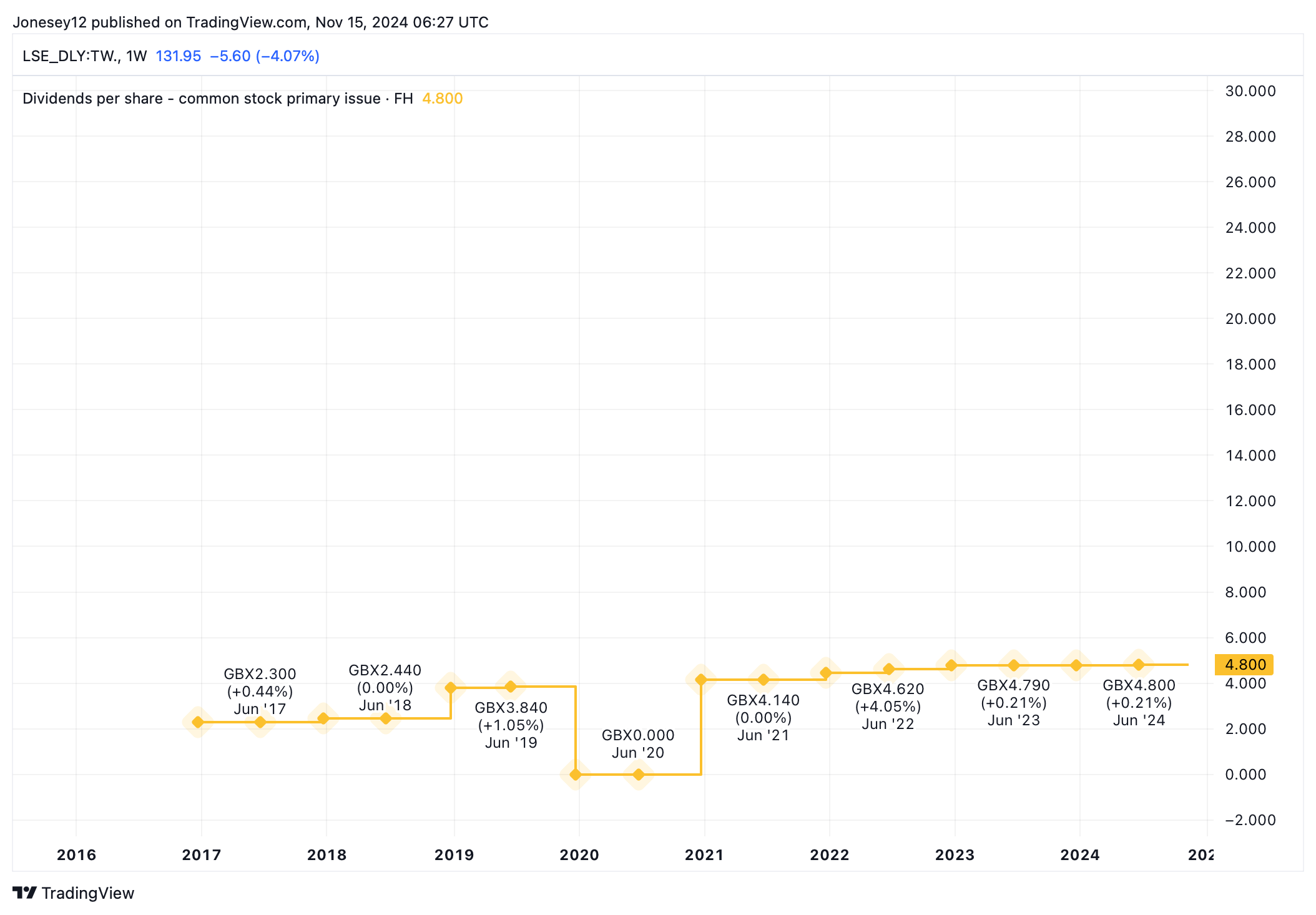
Task: Click the Jun '24 dividend diamond marker
Action: pos(1139,665)
